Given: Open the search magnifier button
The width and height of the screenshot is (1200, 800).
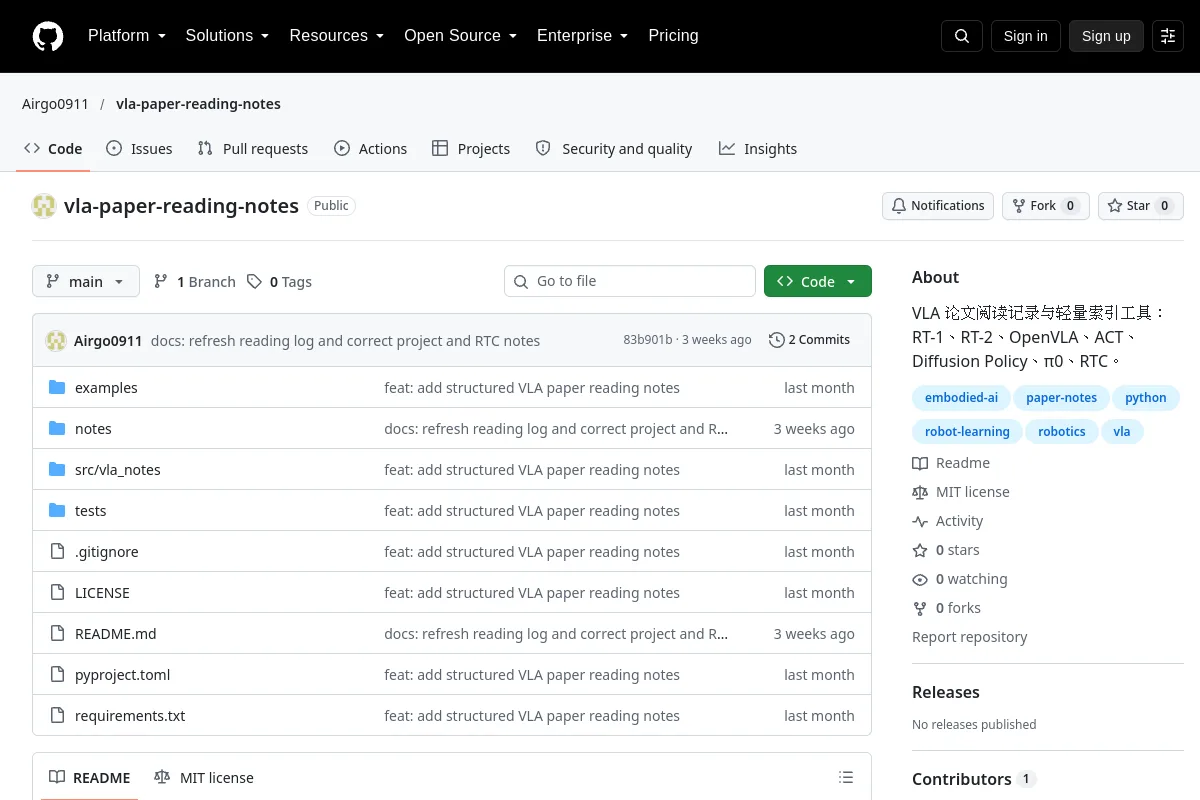Looking at the screenshot, I should (x=962, y=36).
